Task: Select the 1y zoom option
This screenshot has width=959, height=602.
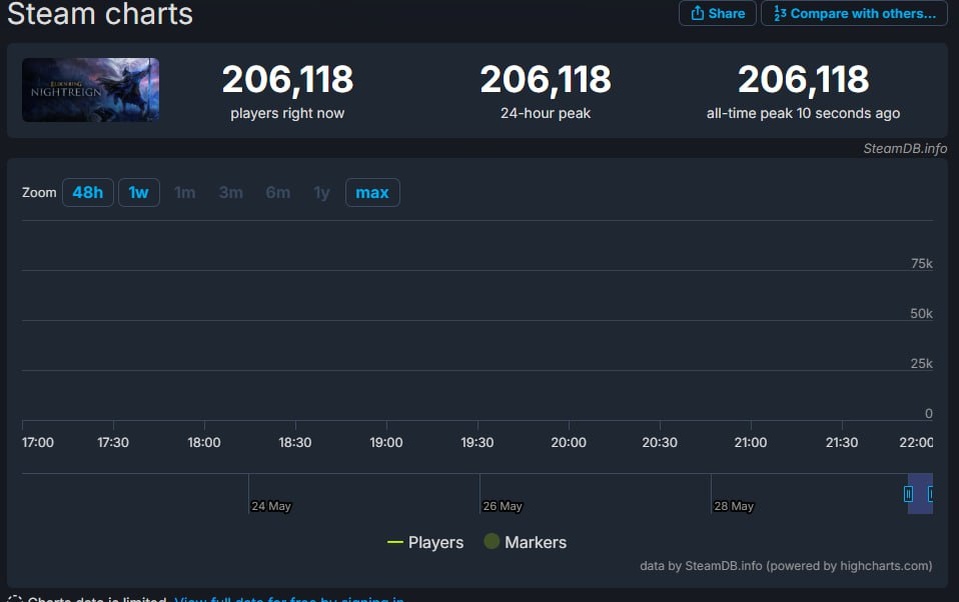Action: pos(322,193)
